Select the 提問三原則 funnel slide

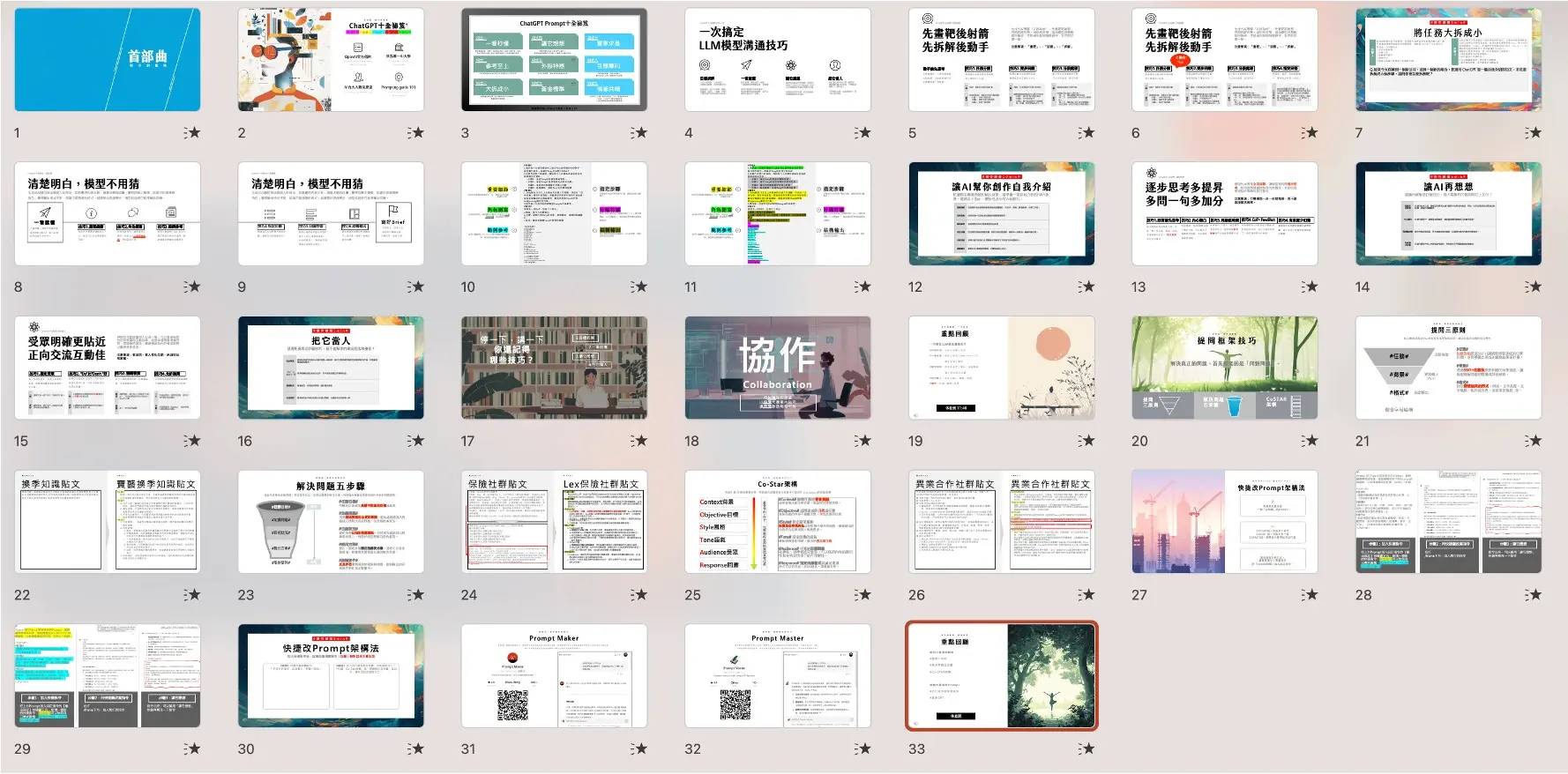(1449, 368)
